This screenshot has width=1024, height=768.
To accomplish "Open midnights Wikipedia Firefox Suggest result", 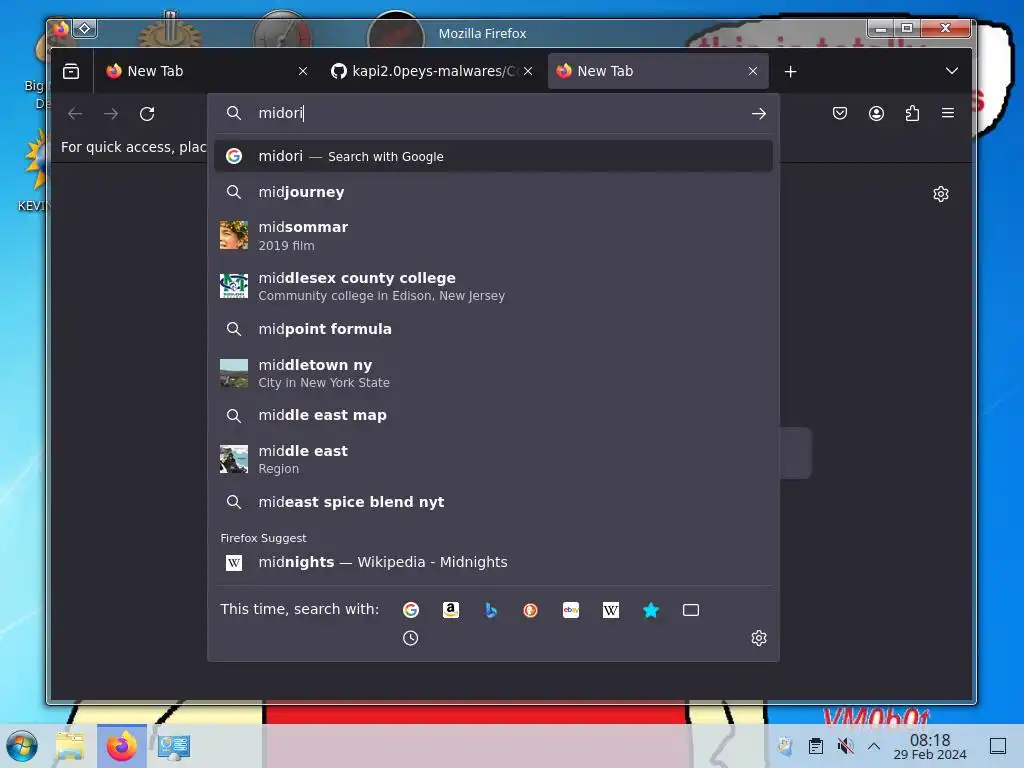I will [x=493, y=562].
